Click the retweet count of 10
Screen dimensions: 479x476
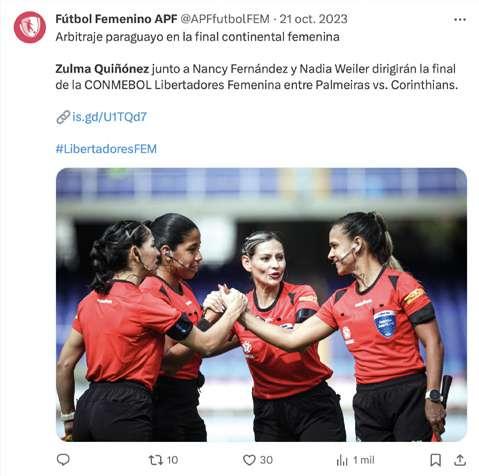tap(172, 460)
